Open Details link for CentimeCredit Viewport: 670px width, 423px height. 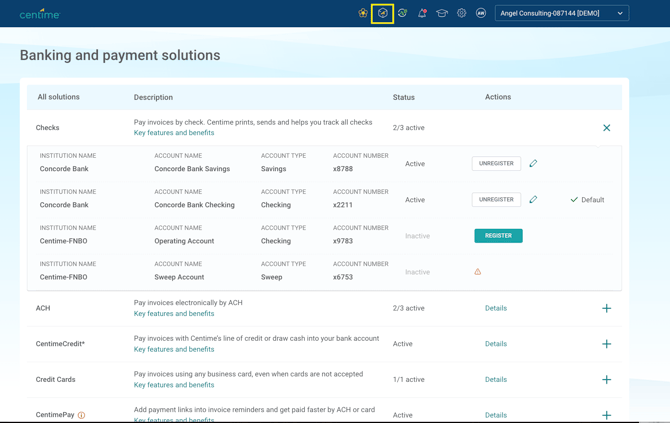click(x=496, y=344)
